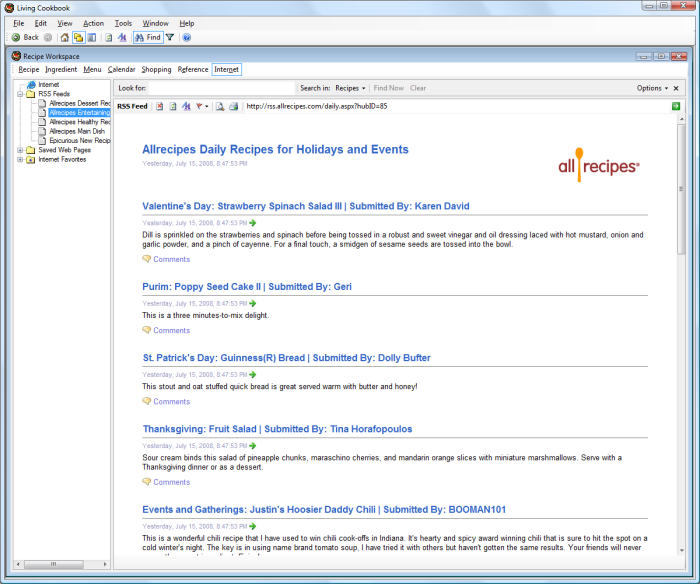Screen dimensions: 700x584
Task: Open the Help menu
Action: tap(187, 23)
